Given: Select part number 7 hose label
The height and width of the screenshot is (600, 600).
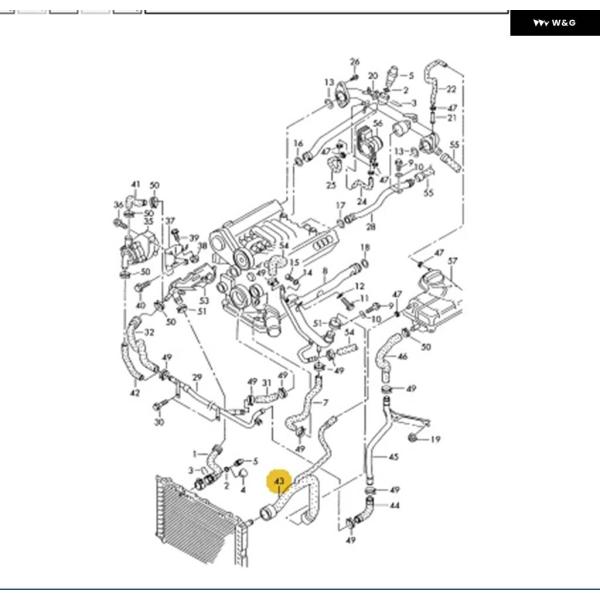Looking at the screenshot, I should point(325,403).
